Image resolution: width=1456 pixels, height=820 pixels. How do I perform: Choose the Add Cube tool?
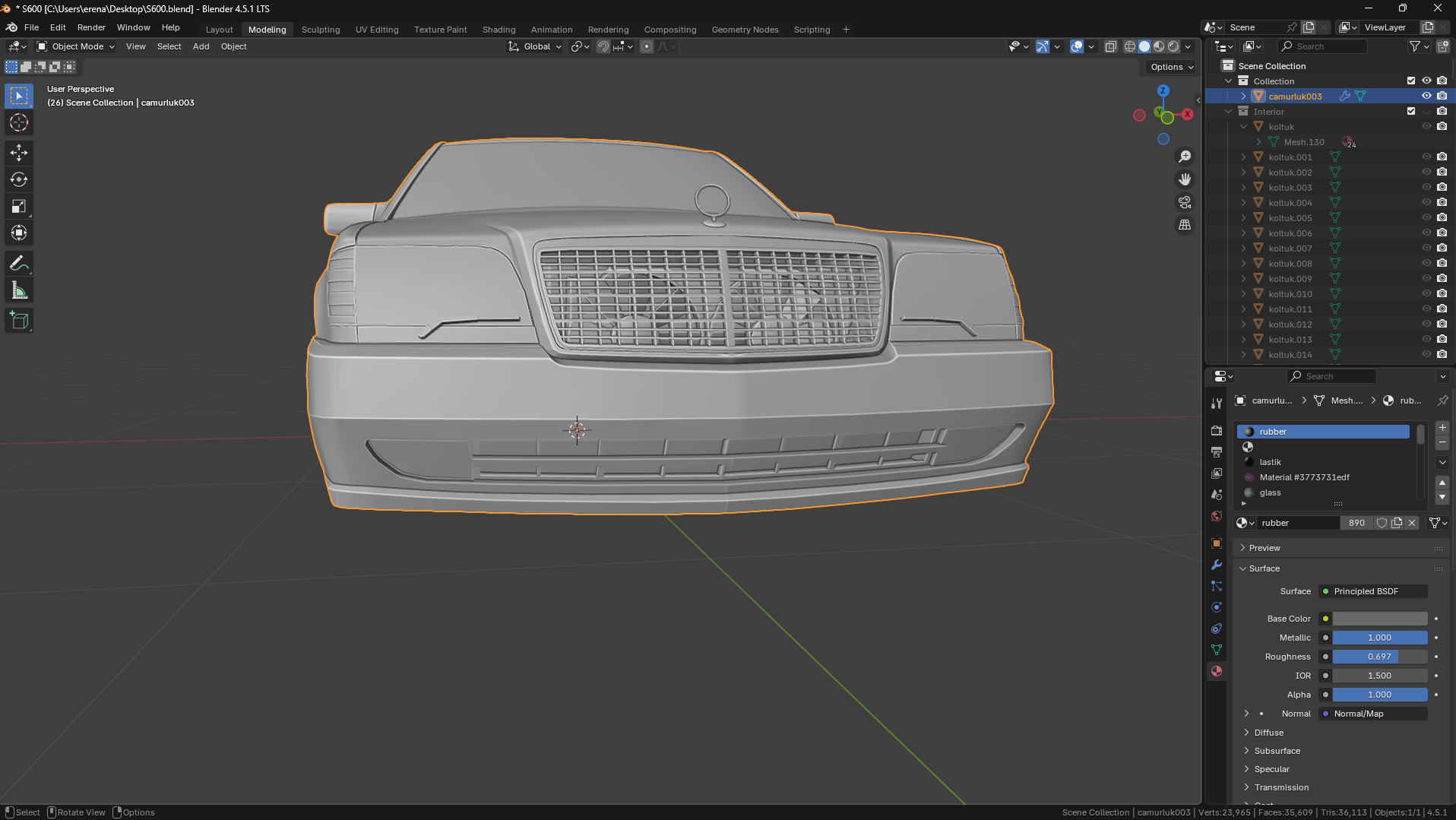click(x=19, y=321)
